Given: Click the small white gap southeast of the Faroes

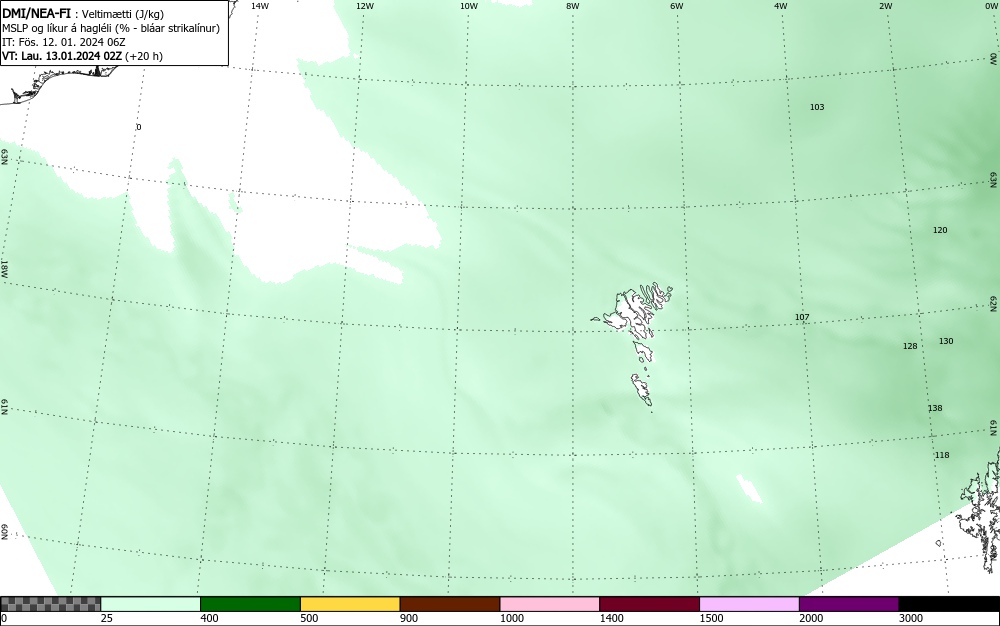Looking at the screenshot, I should click(749, 488).
